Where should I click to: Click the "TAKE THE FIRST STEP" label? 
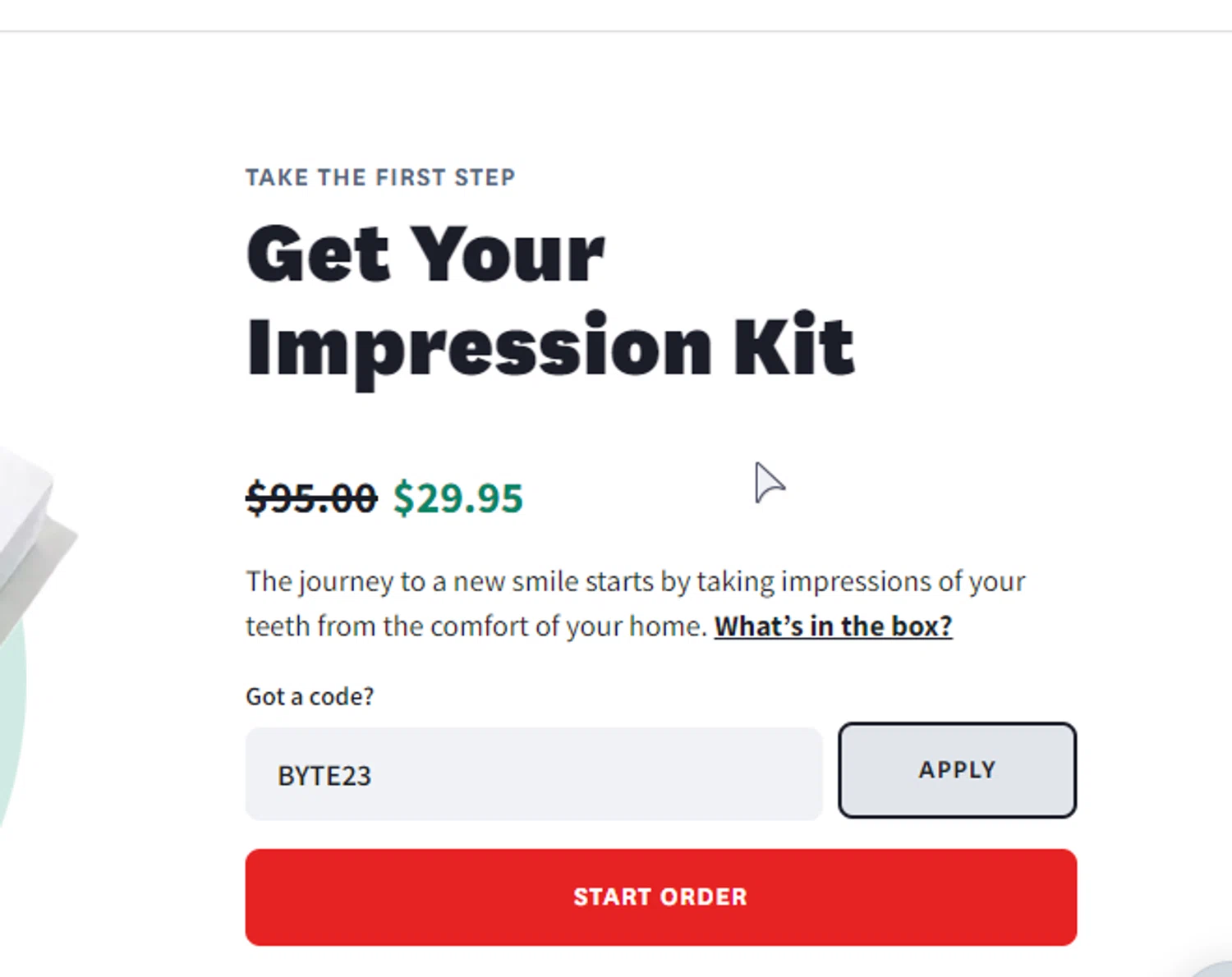click(380, 177)
